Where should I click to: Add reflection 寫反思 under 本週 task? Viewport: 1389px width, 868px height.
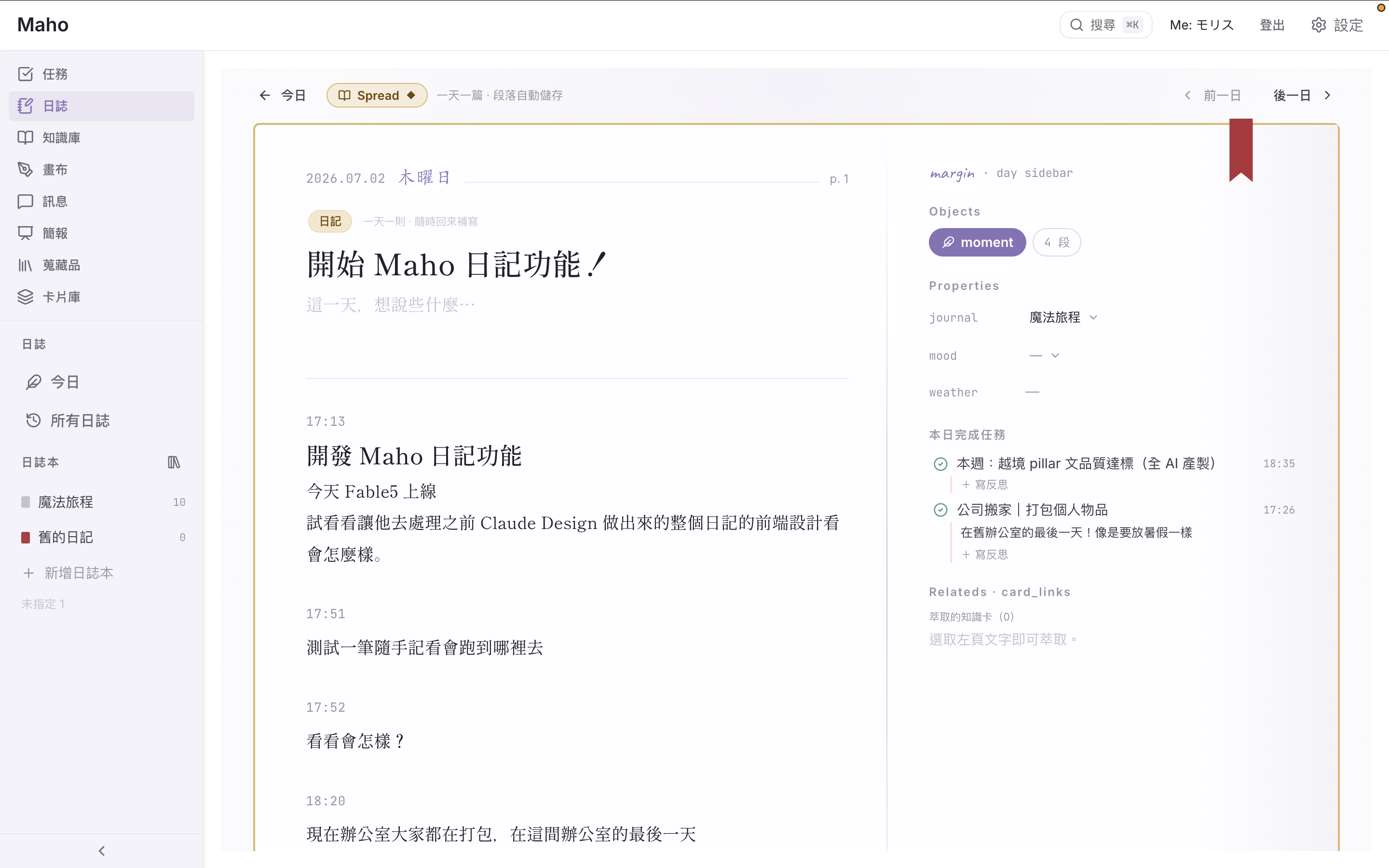pyautogui.click(x=985, y=485)
